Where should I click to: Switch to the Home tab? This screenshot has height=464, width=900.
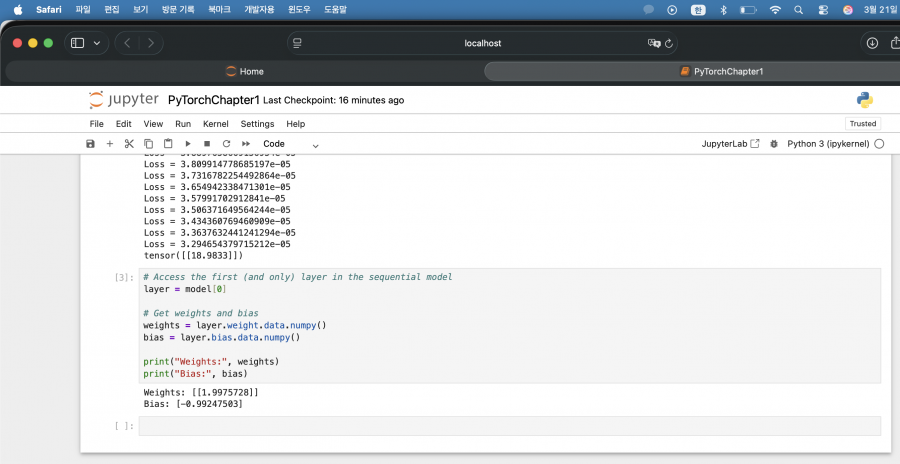[244, 72]
